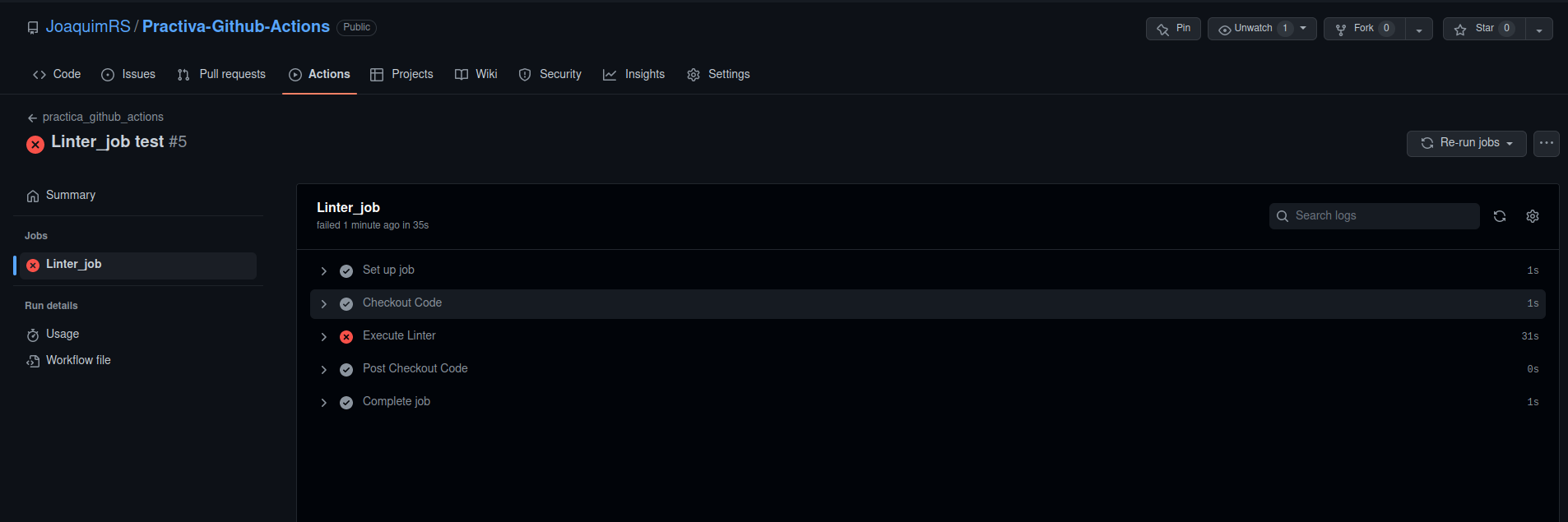Viewport: 1568px width, 522px height.
Task: Click the "failed 1 minute ago in 35s" status text
Action: pos(373,225)
